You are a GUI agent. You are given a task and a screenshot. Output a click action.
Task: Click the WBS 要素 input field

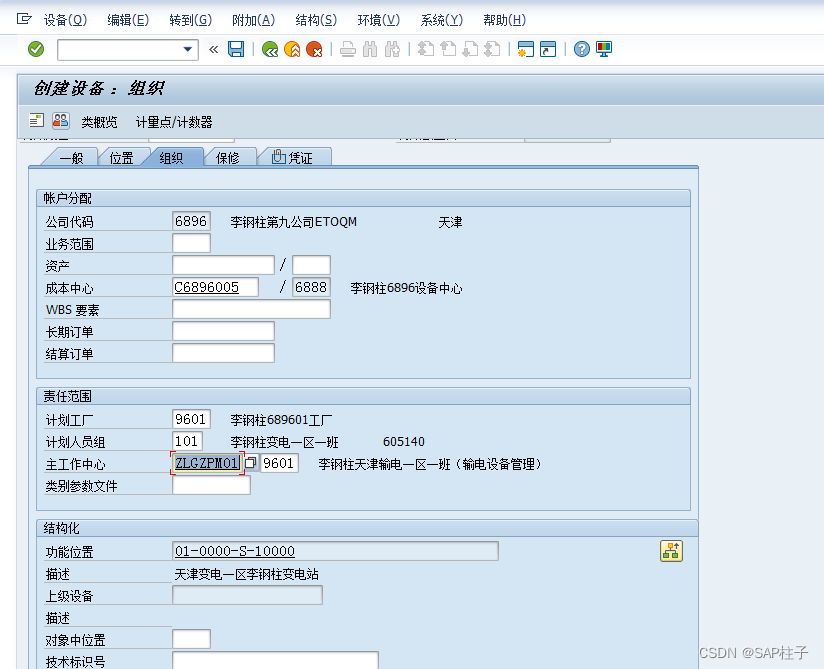click(x=251, y=310)
